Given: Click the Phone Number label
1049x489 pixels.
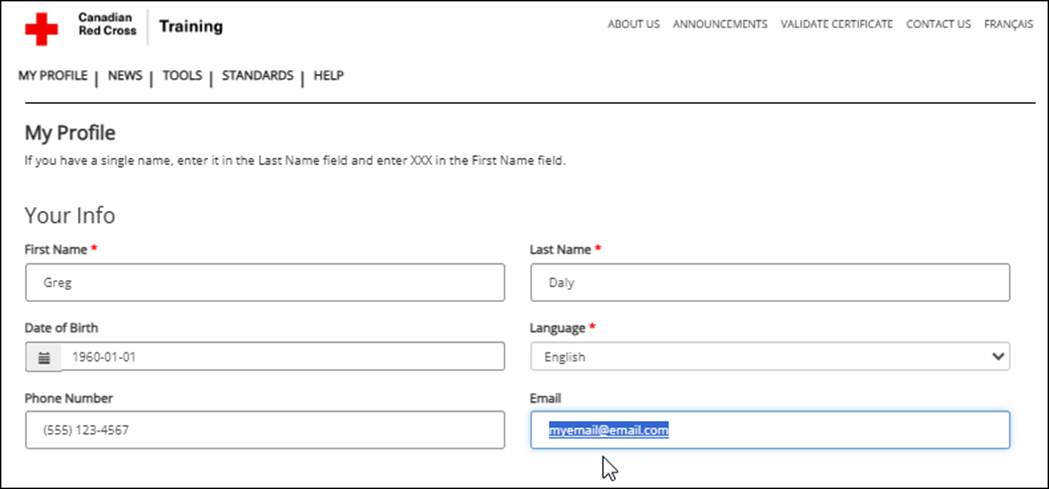Looking at the screenshot, I should [x=69, y=398].
